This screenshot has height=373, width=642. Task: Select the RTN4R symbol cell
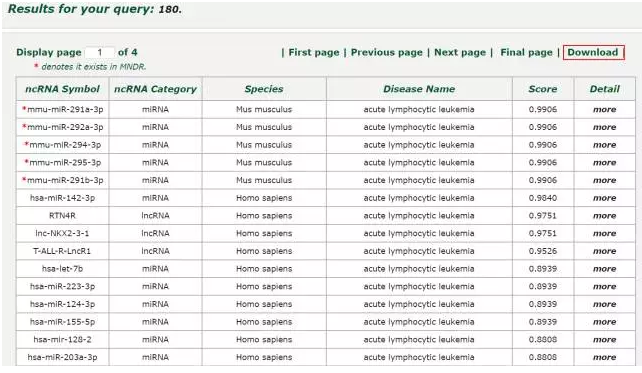(x=63, y=216)
